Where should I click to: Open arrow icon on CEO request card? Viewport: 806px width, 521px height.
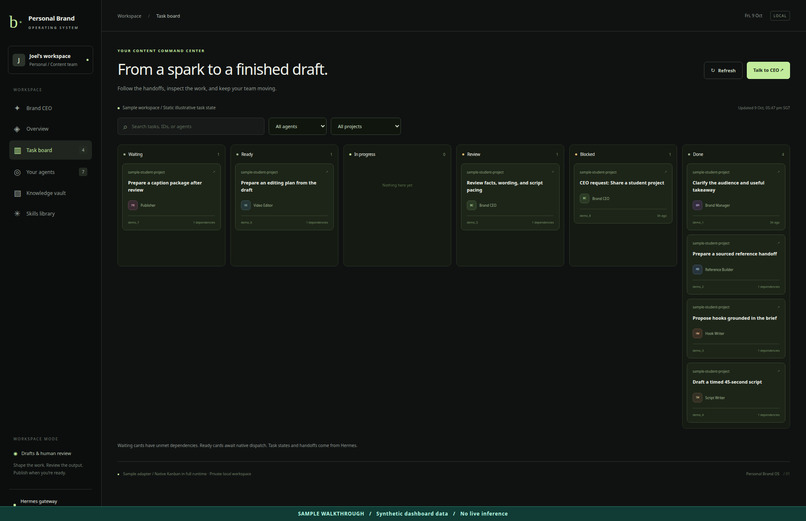666,172
